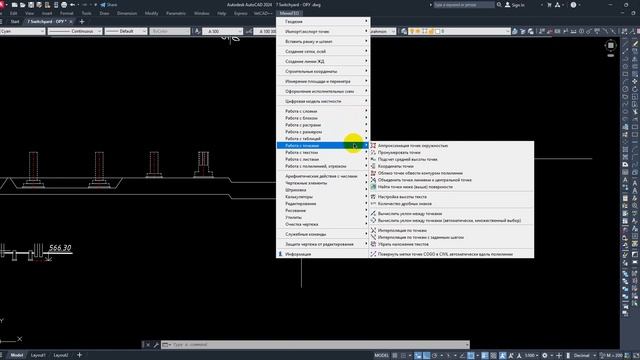The image size is (640, 360).
Task: Open the MenuGEO menu bar item
Action: [289, 13]
